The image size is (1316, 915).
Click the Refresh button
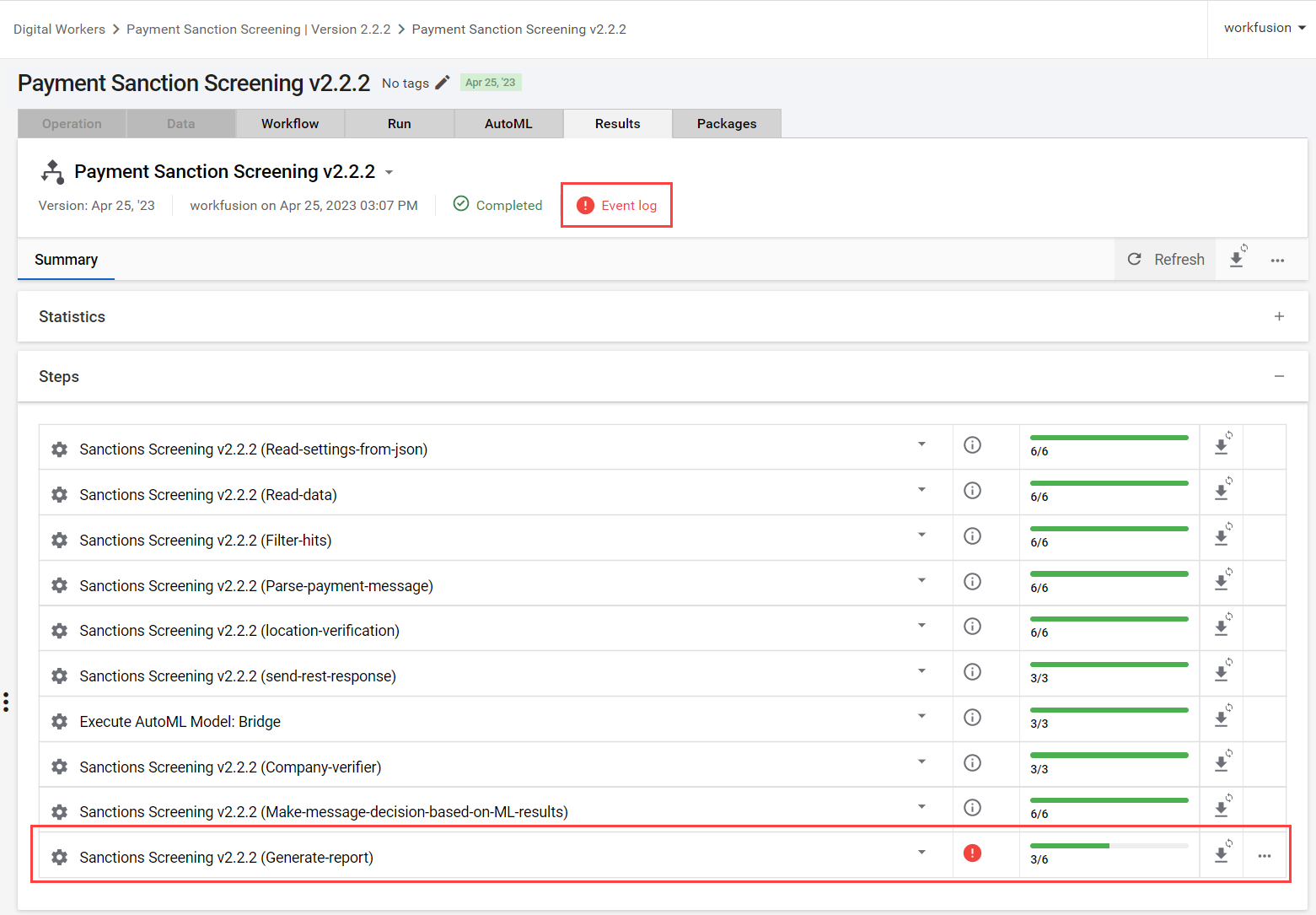(1166, 260)
